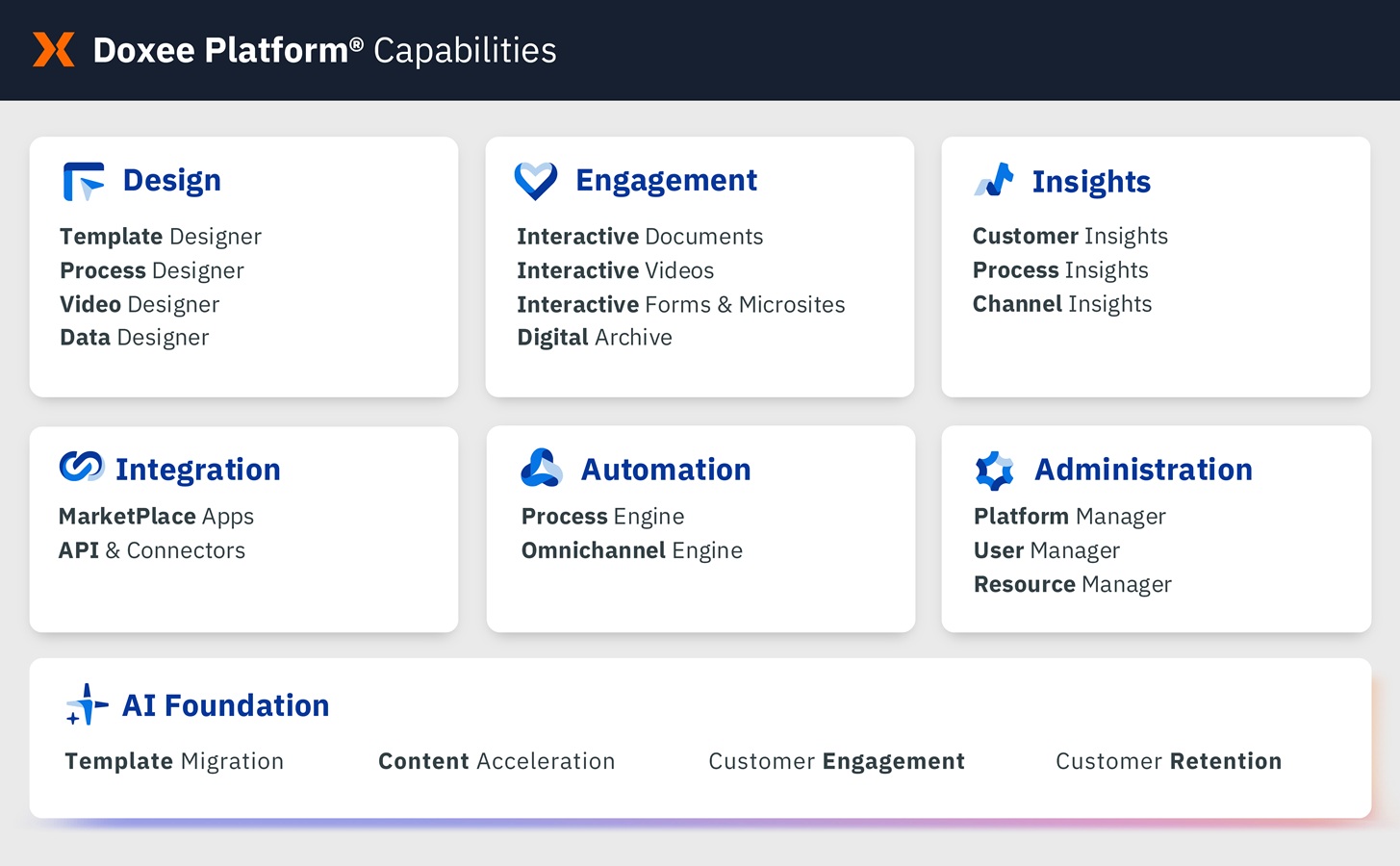Select Content Acceleration in AI Foundation
The image size is (1400, 866).
point(496,761)
